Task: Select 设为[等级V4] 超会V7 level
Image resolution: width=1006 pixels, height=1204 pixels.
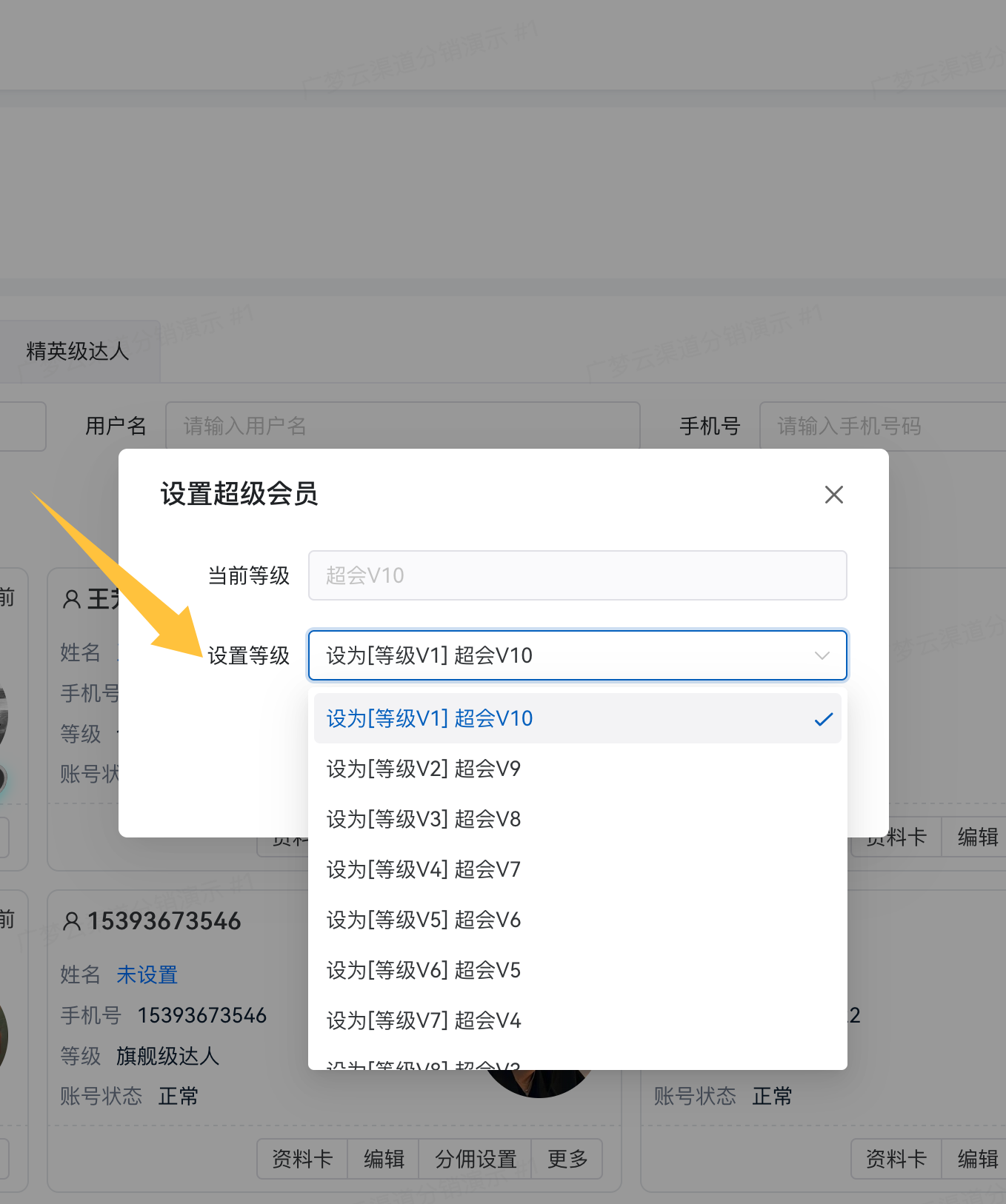Action: click(424, 869)
